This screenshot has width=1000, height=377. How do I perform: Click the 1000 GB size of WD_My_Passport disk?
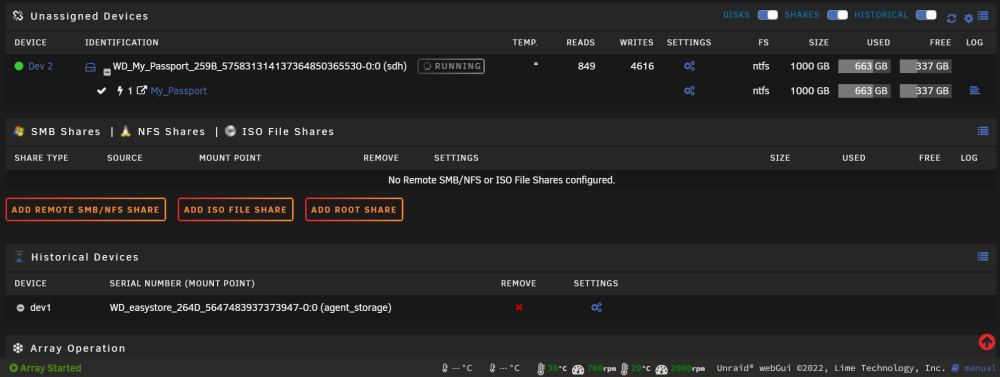(809, 66)
